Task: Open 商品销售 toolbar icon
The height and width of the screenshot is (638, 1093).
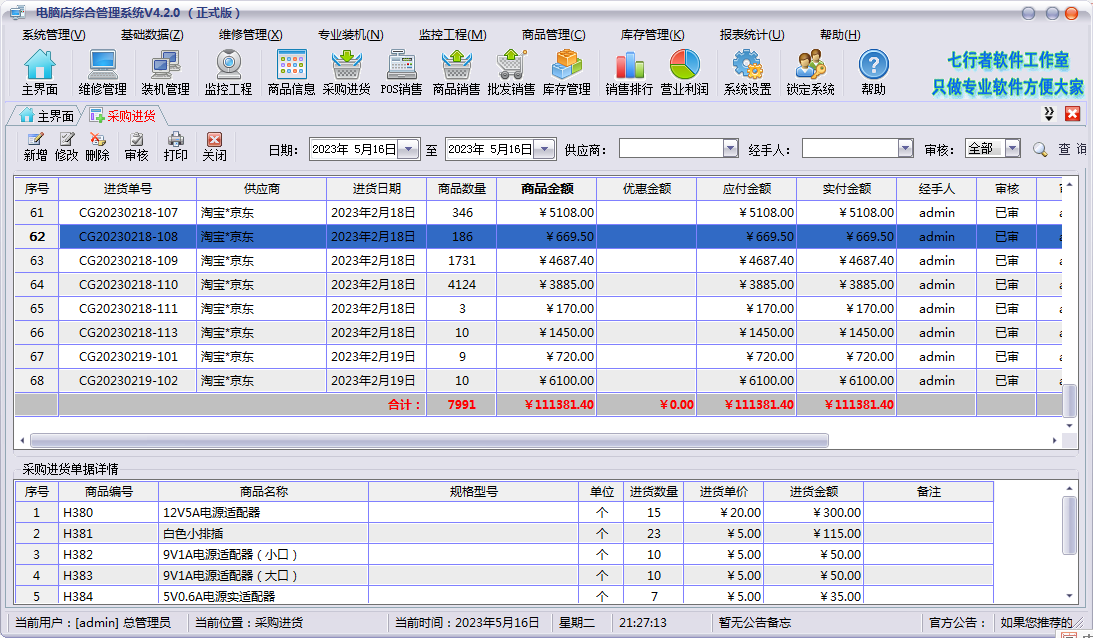Action: (x=457, y=73)
